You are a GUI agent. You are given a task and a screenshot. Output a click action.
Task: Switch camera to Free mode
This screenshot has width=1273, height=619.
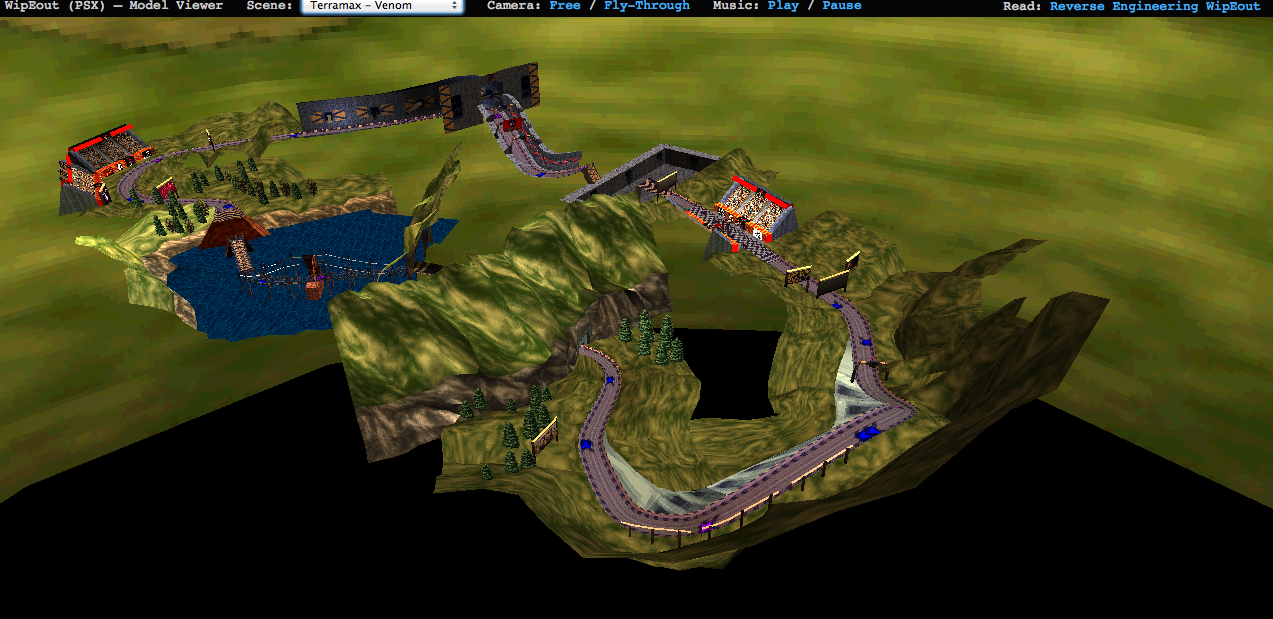point(565,6)
